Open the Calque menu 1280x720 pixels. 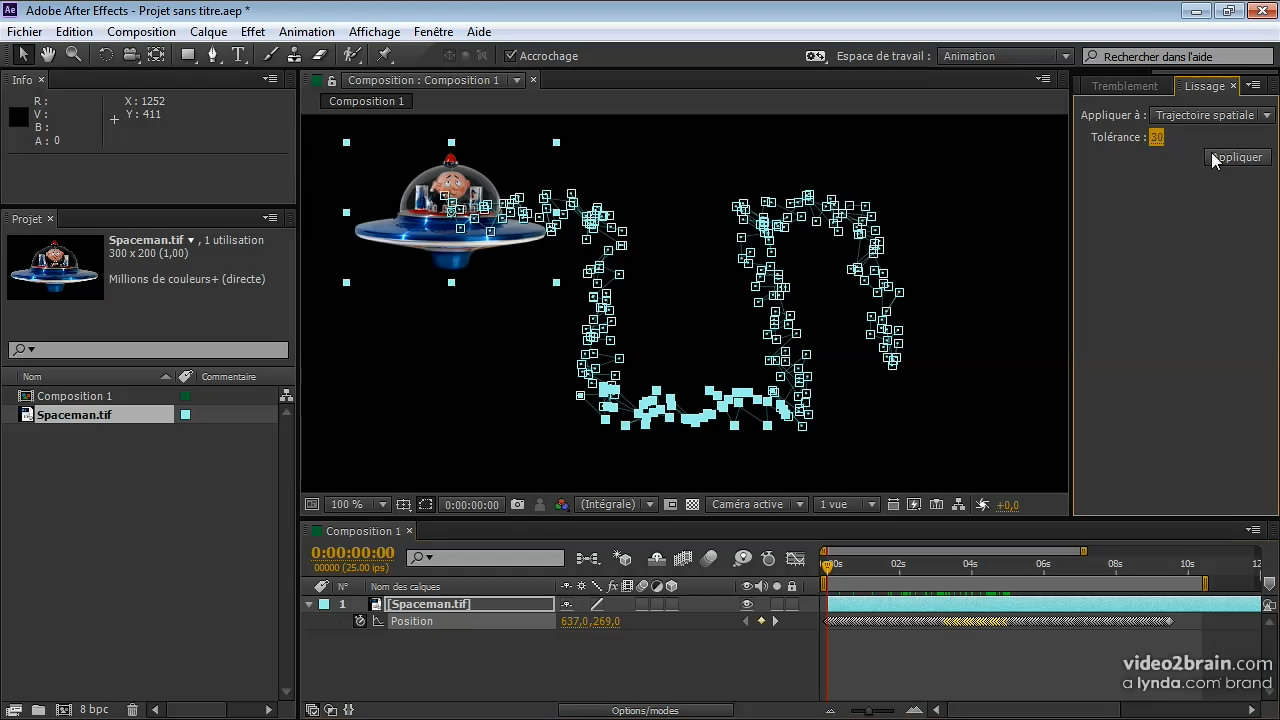point(208,32)
